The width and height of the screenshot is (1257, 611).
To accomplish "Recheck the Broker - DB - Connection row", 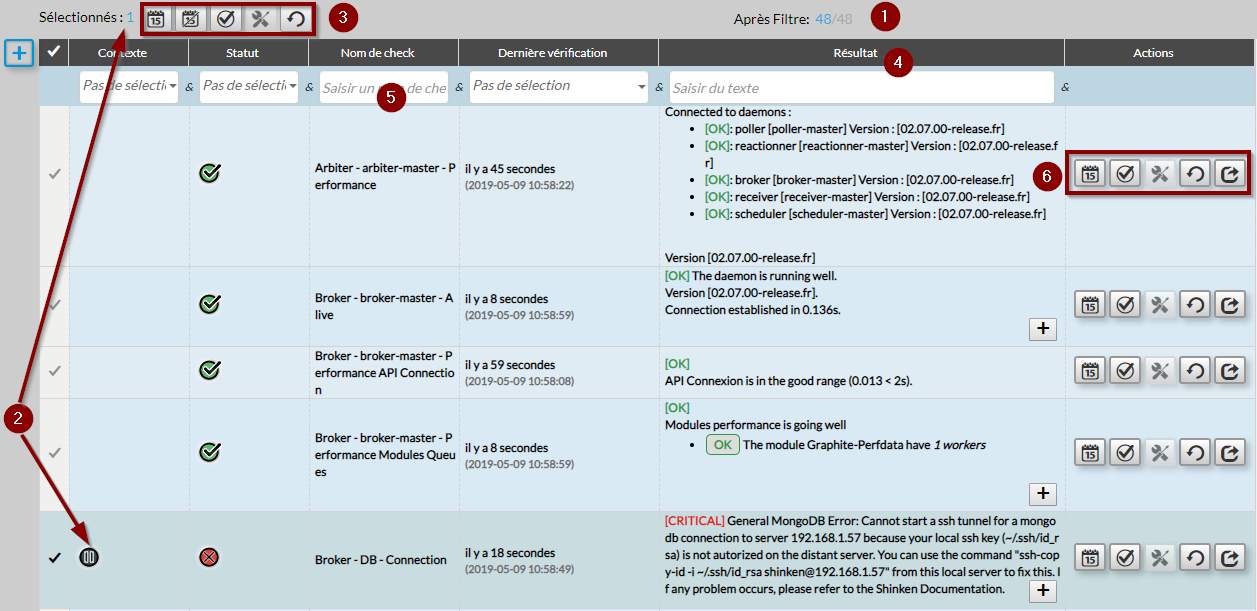I will pos(1194,558).
